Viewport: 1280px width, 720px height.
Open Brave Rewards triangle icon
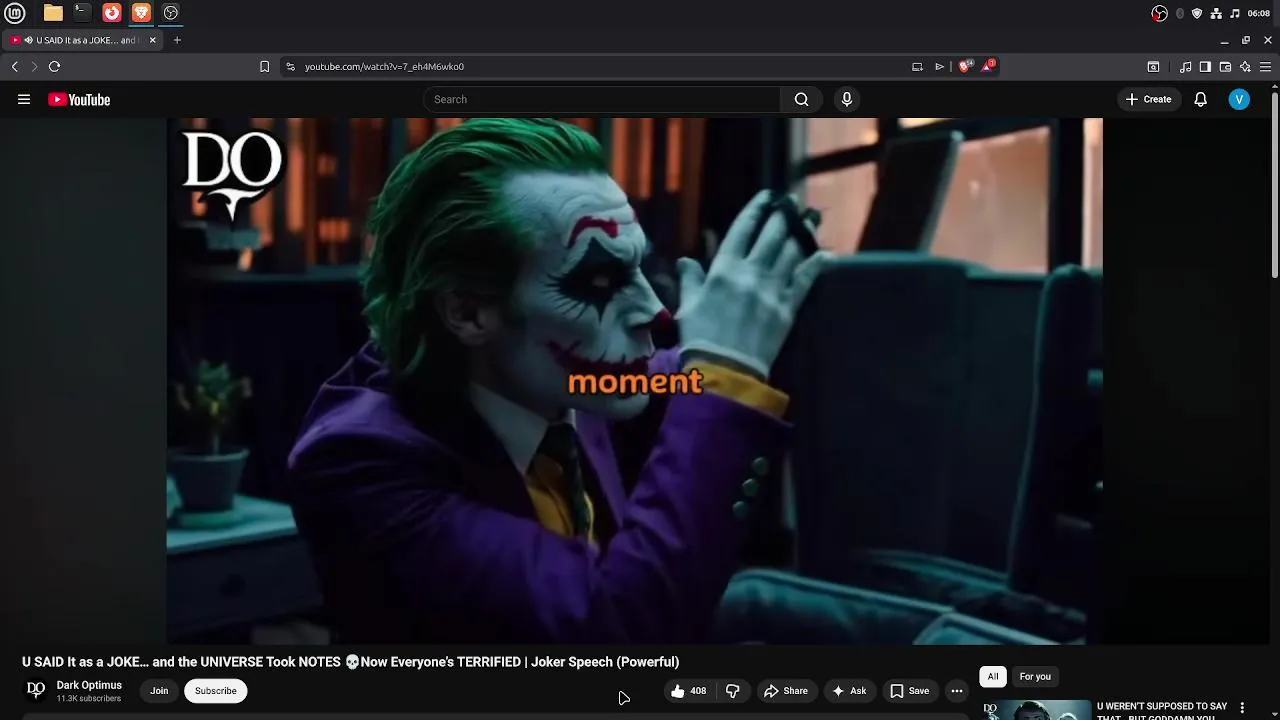click(989, 66)
